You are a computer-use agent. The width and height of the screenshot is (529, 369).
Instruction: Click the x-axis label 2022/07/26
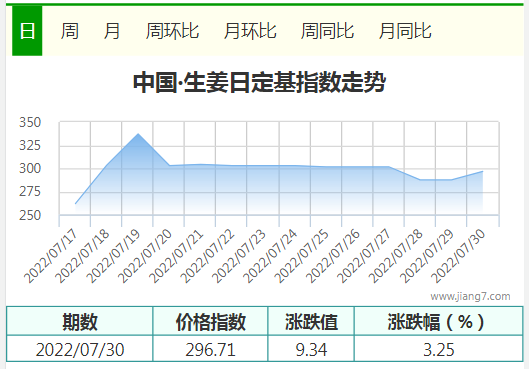333,256
